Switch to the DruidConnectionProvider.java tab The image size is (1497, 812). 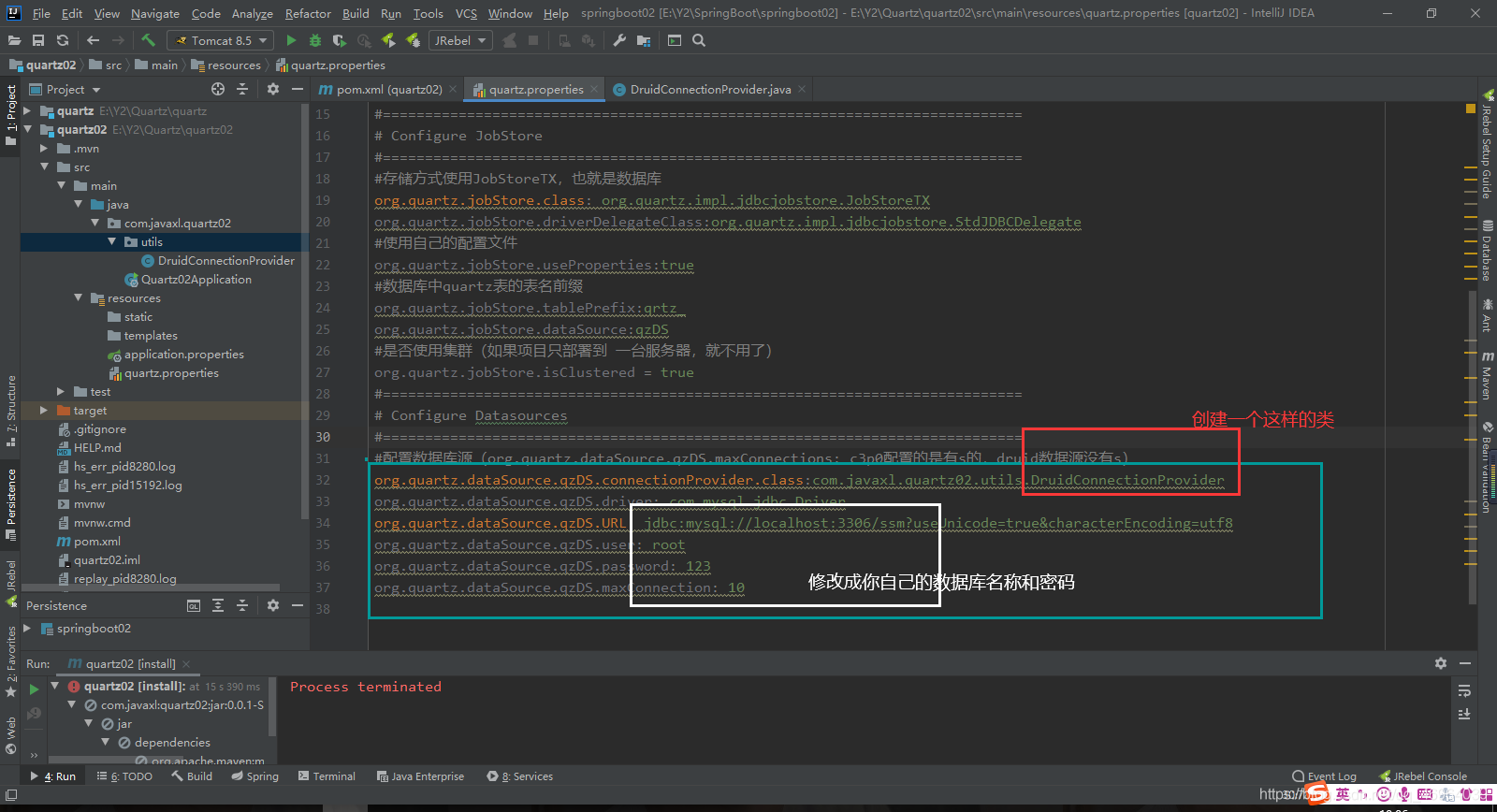(x=710, y=90)
